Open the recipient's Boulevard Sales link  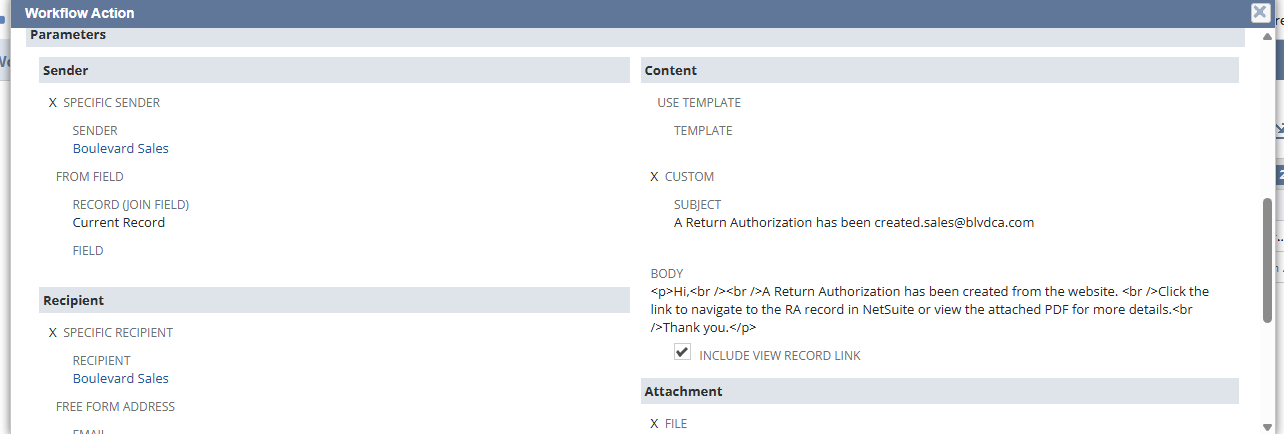pyautogui.click(x=120, y=378)
